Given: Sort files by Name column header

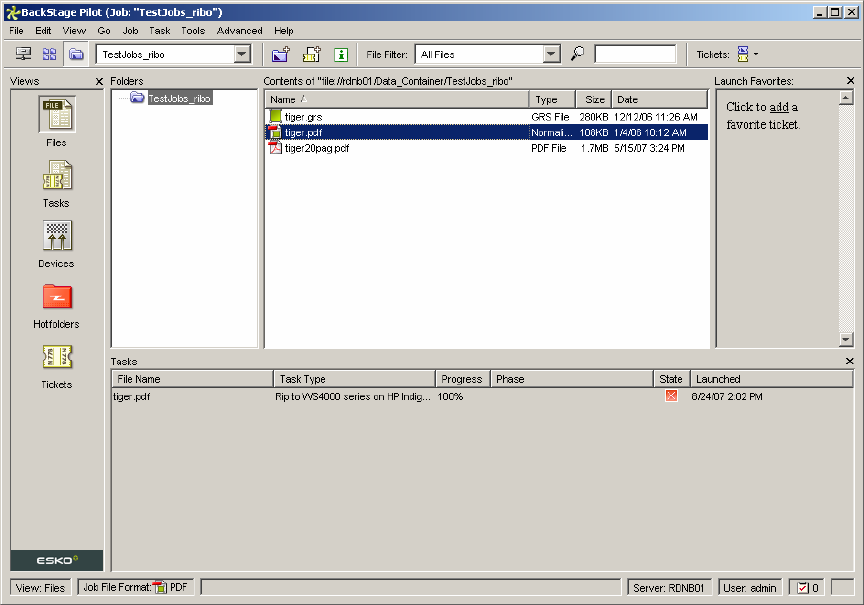Looking at the screenshot, I should pos(397,100).
